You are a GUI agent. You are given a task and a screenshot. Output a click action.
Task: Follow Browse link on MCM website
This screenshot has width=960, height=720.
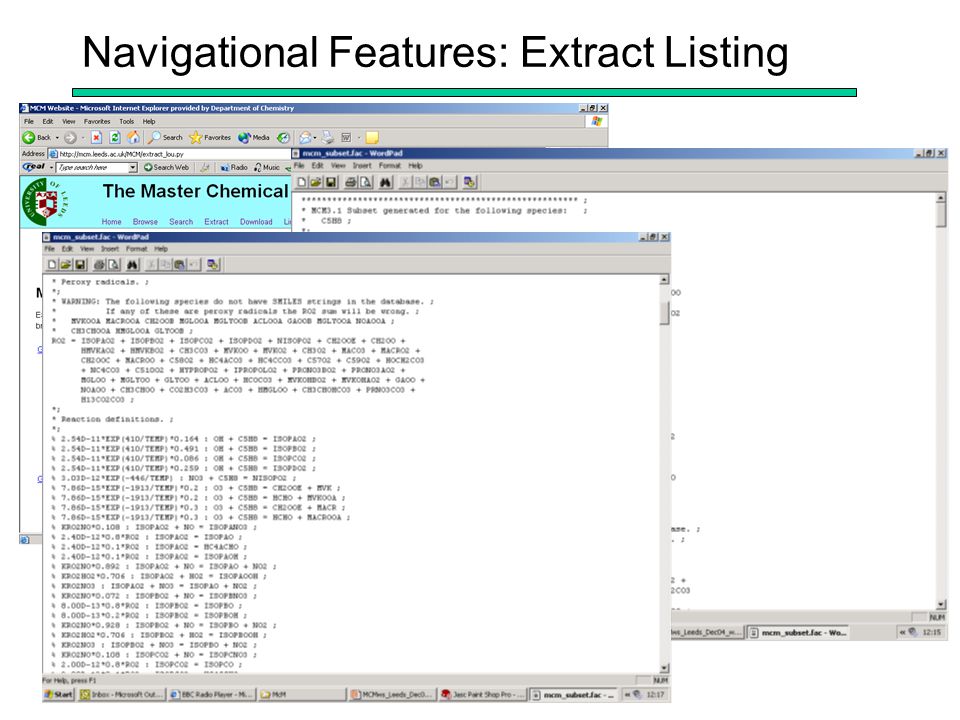point(145,222)
